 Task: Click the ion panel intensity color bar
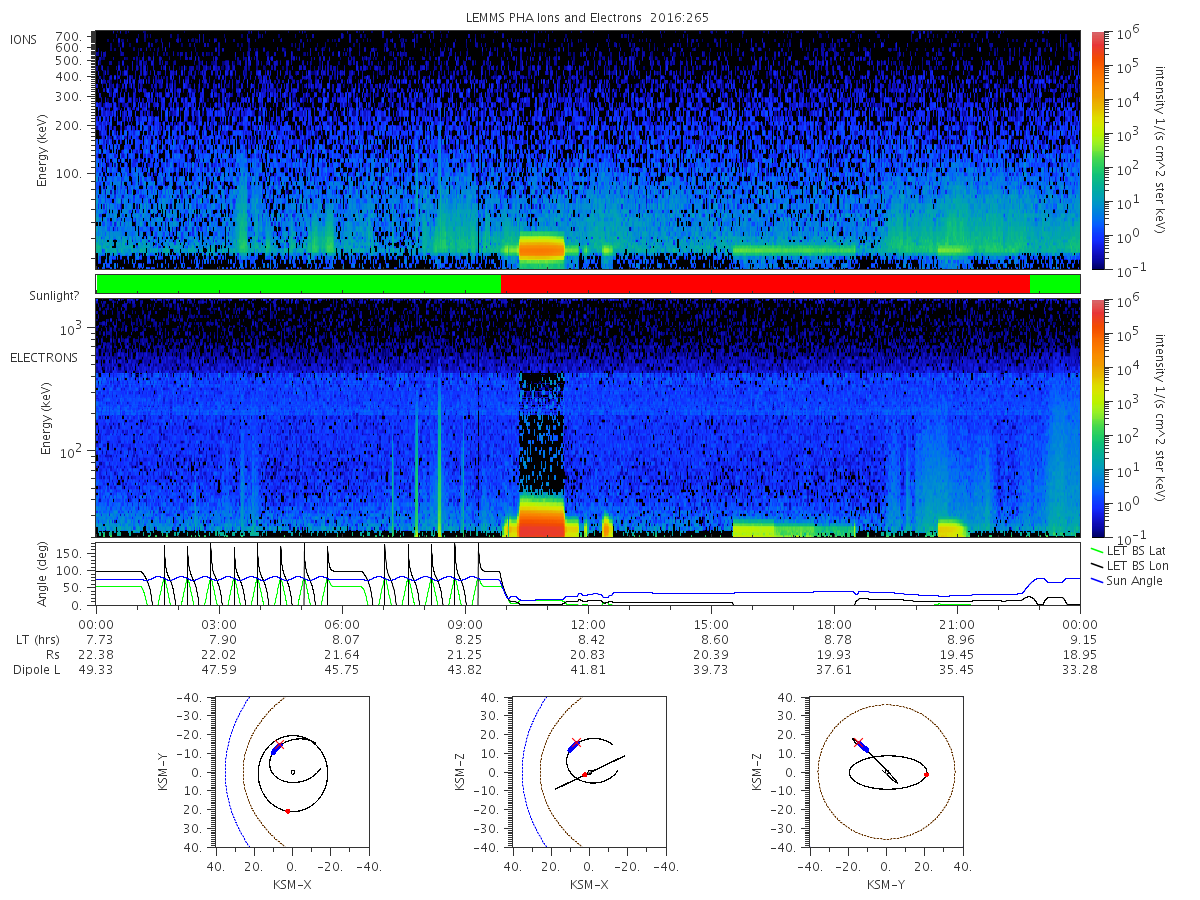pos(1097,150)
